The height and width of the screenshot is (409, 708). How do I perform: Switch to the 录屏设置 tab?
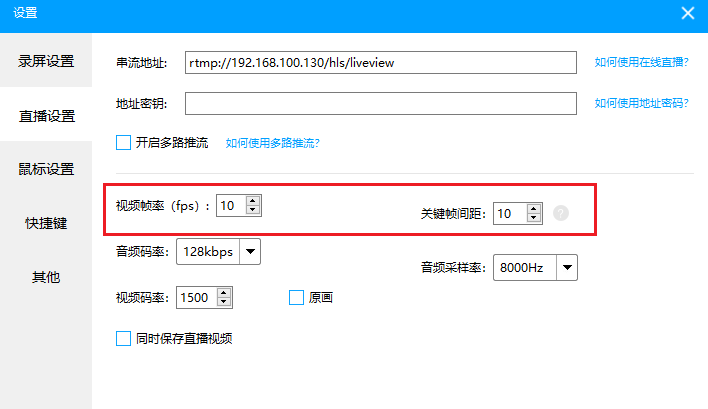pyautogui.click(x=46, y=61)
